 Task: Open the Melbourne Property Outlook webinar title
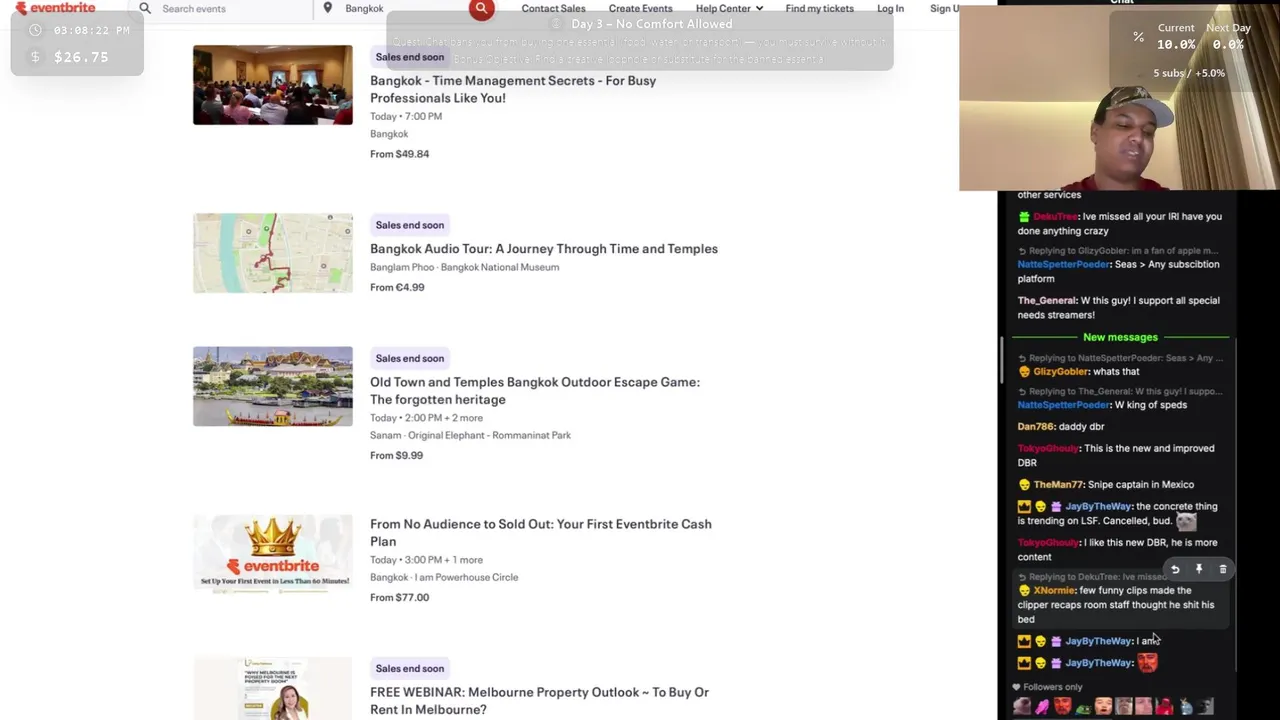(539, 700)
